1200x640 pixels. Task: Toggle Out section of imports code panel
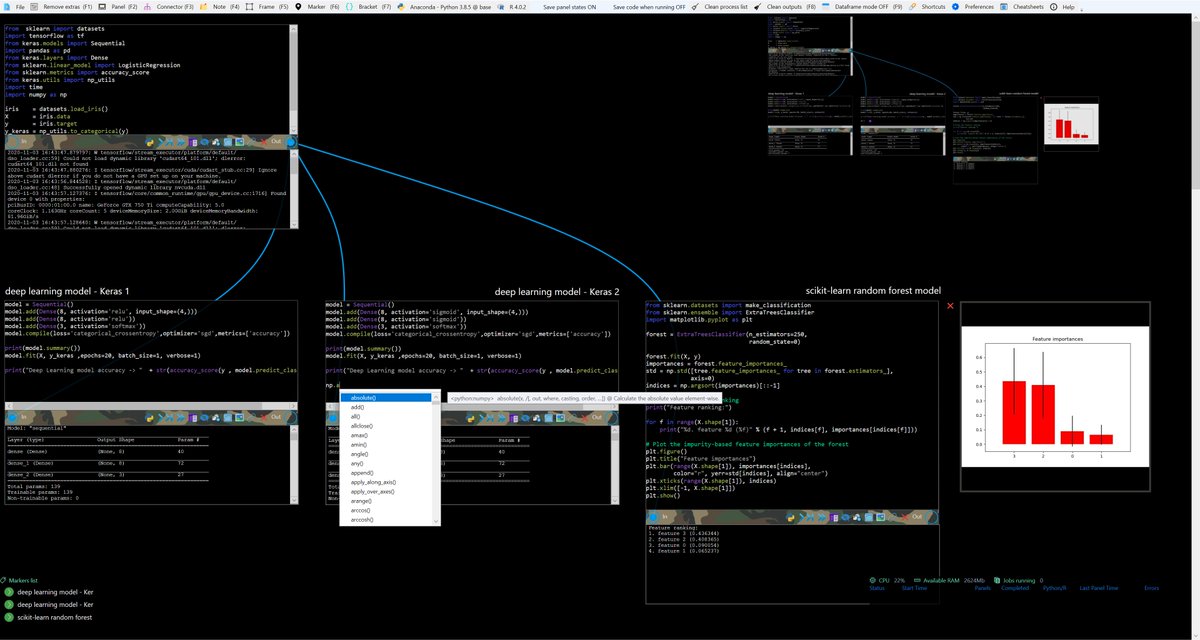[x=276, y=141]
